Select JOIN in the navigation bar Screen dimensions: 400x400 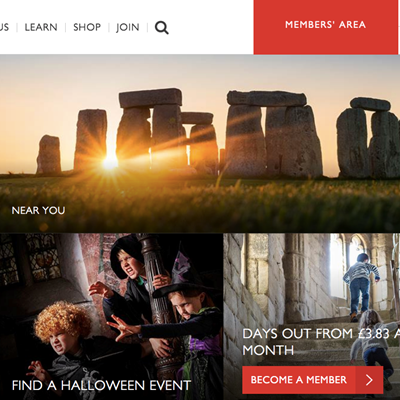point(128,27)
